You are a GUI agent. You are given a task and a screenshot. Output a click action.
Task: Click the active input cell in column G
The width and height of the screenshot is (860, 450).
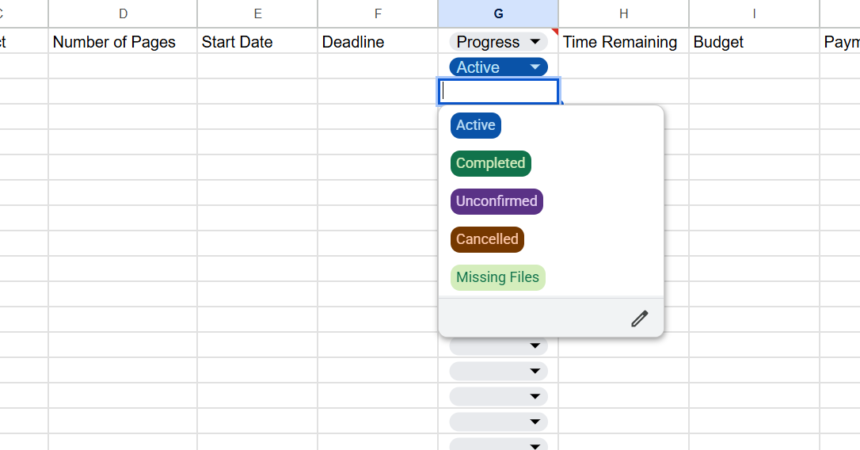pos(498,91)
